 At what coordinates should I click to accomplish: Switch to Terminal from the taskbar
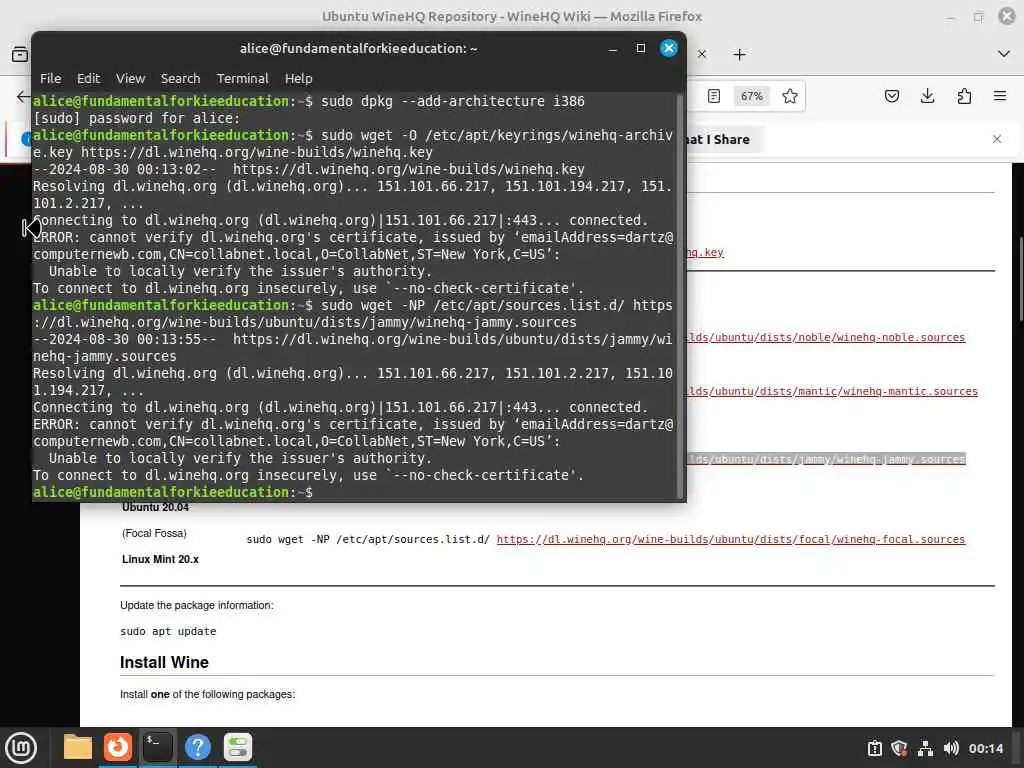(x=157, y=747)
